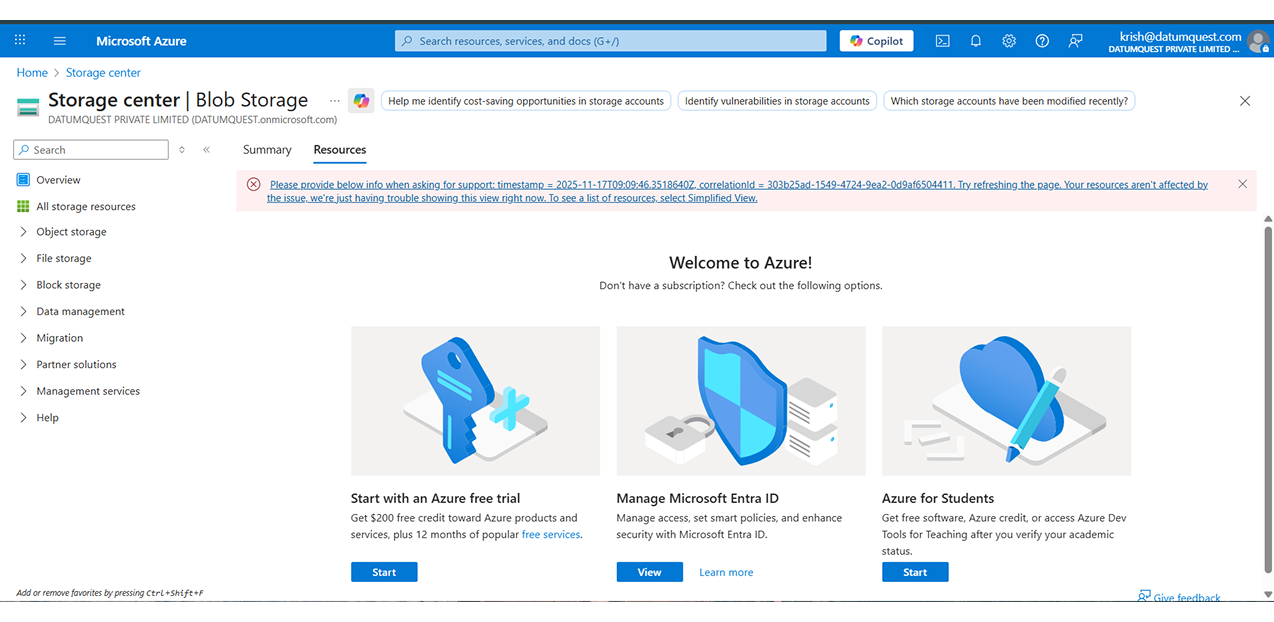Open the Copilot button in the top bar
The height and width of the screenshot is (622, 1274).
(876, 40)
